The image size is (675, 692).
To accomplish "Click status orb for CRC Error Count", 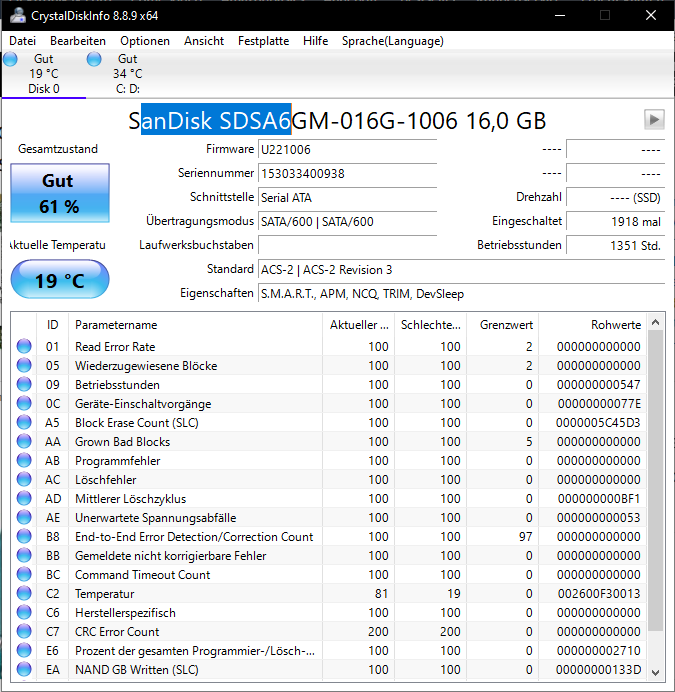I will 24,631.
